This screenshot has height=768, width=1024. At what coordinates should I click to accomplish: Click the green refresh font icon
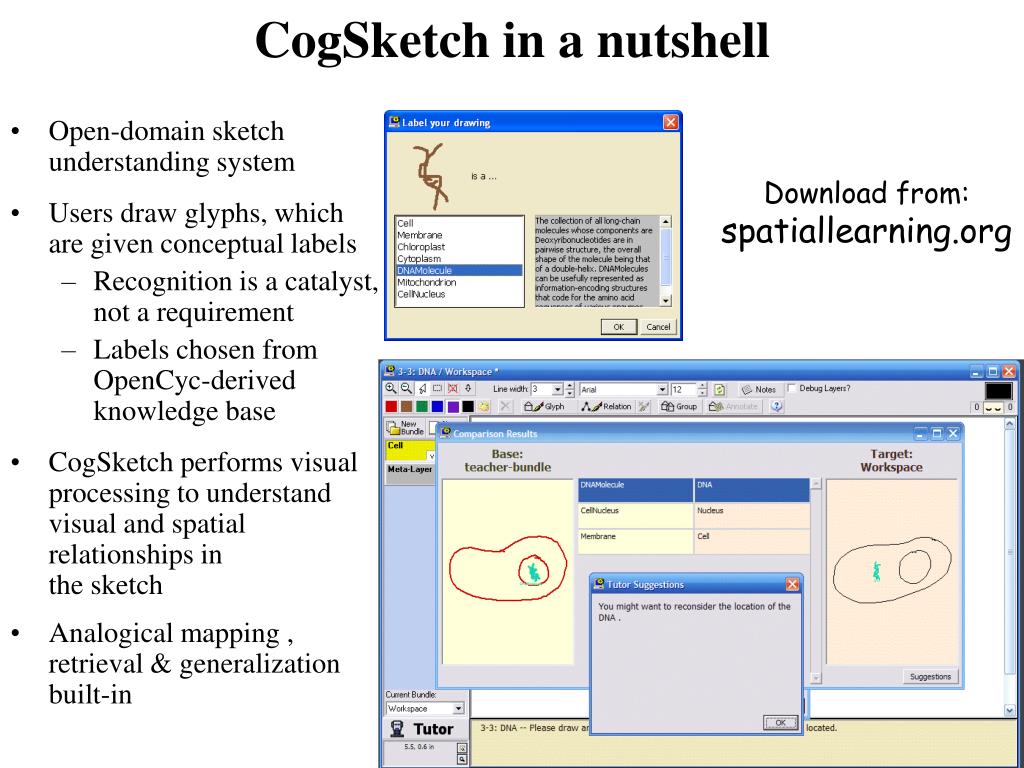pos(719,390)
